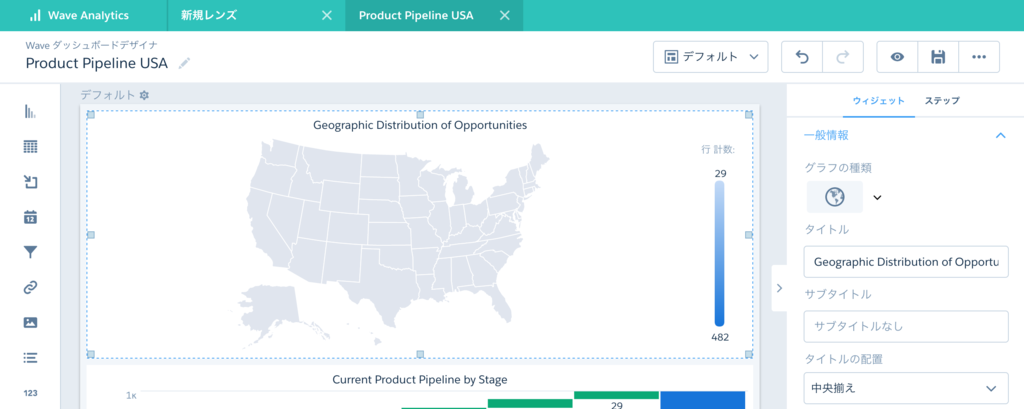Select the list widget icon
Image resolution: width=1024 pixels, height=409 pixels.
[x=30, y=357]
